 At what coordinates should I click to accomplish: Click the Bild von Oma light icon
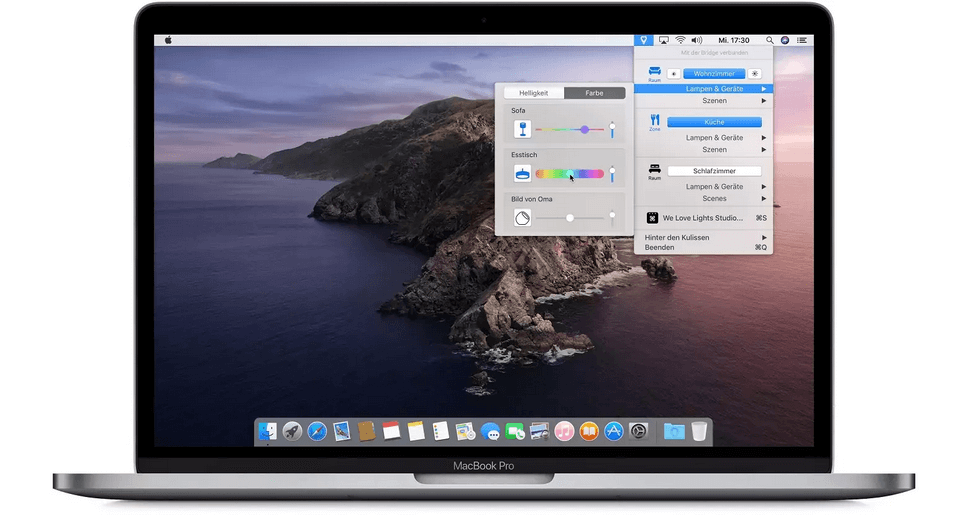tap(521, 217)
